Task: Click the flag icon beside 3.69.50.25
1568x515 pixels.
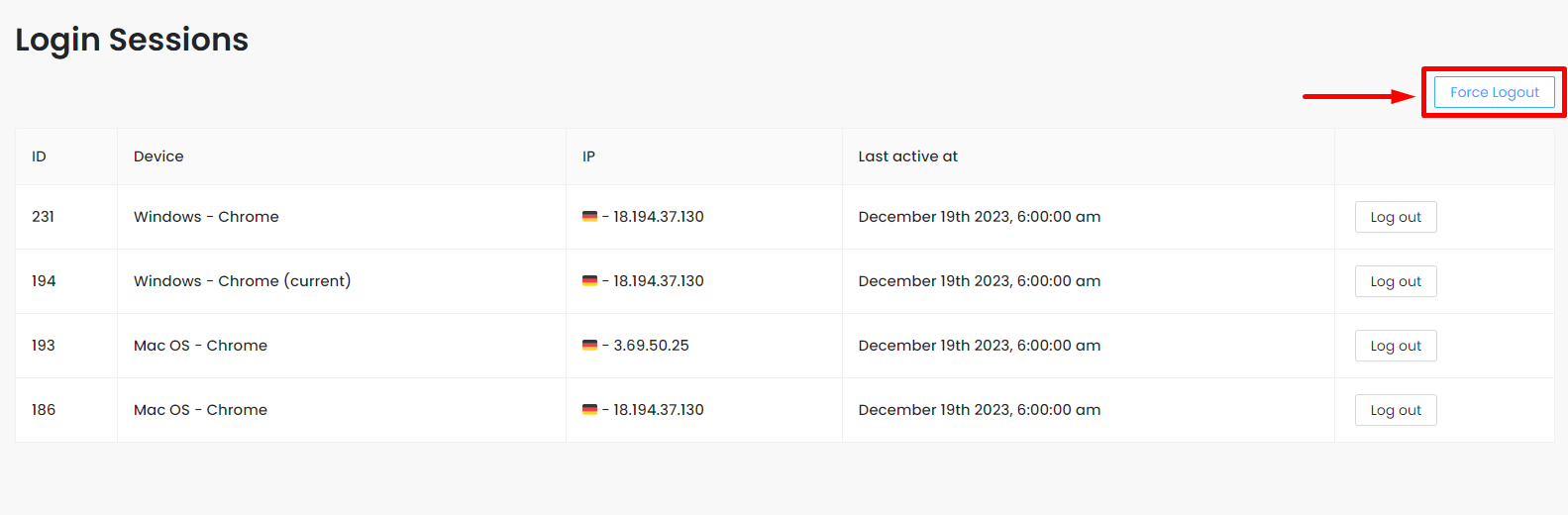Action: [x=589, y=345]
